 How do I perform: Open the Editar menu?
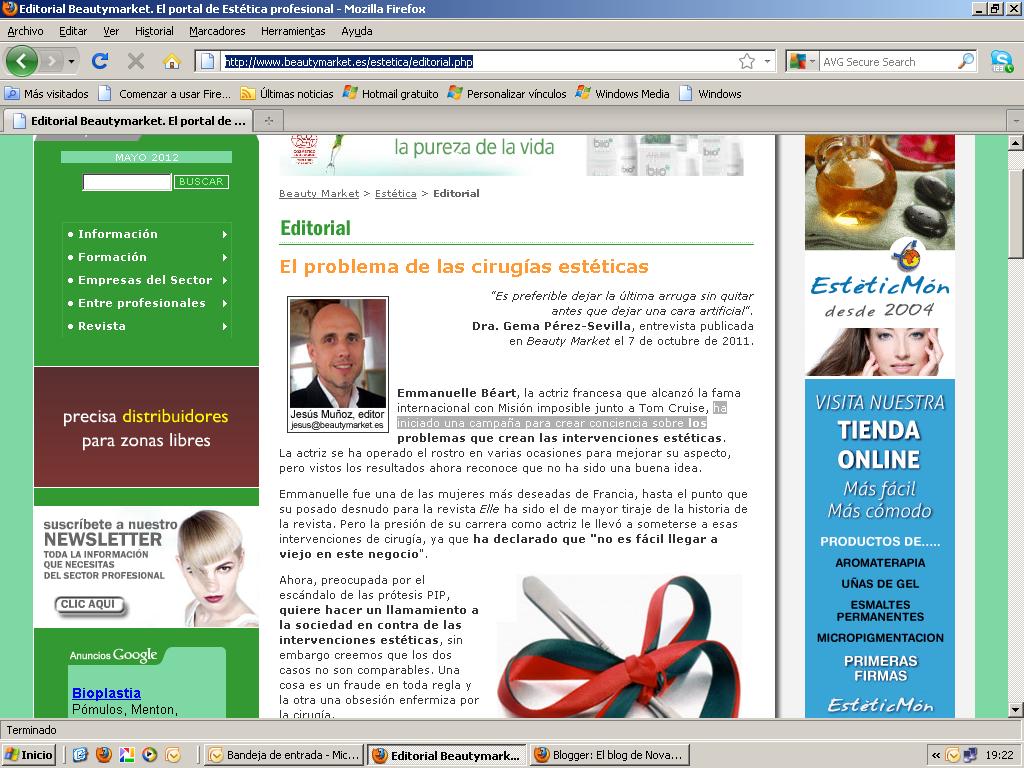(x=72, y=31)
